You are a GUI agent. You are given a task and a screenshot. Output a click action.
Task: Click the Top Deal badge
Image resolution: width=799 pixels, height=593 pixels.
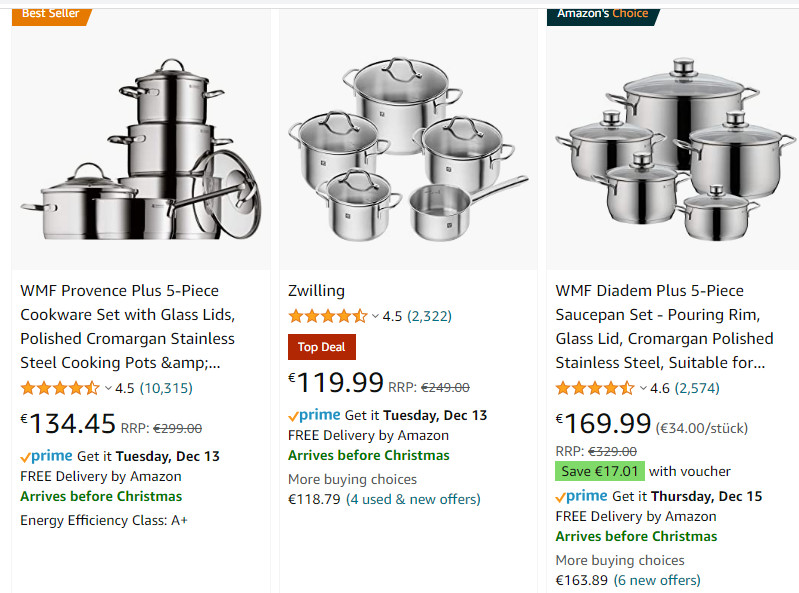(321, 347)
